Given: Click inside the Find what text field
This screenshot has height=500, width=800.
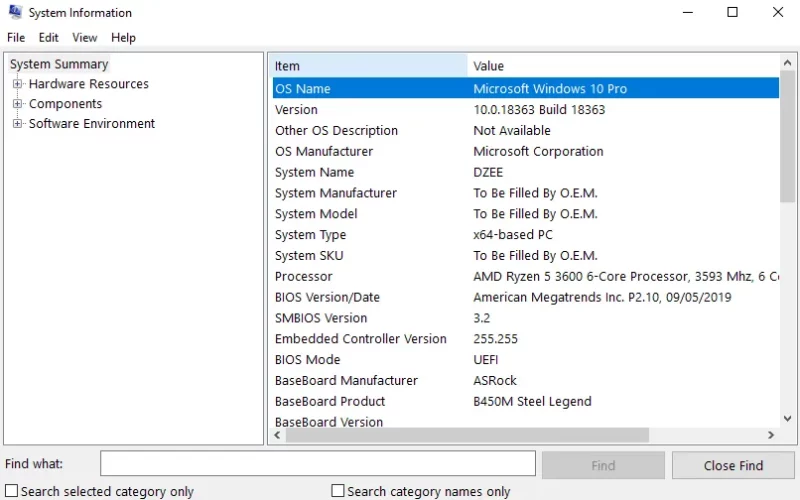Looking at the screenshot, I should [318, 463].
